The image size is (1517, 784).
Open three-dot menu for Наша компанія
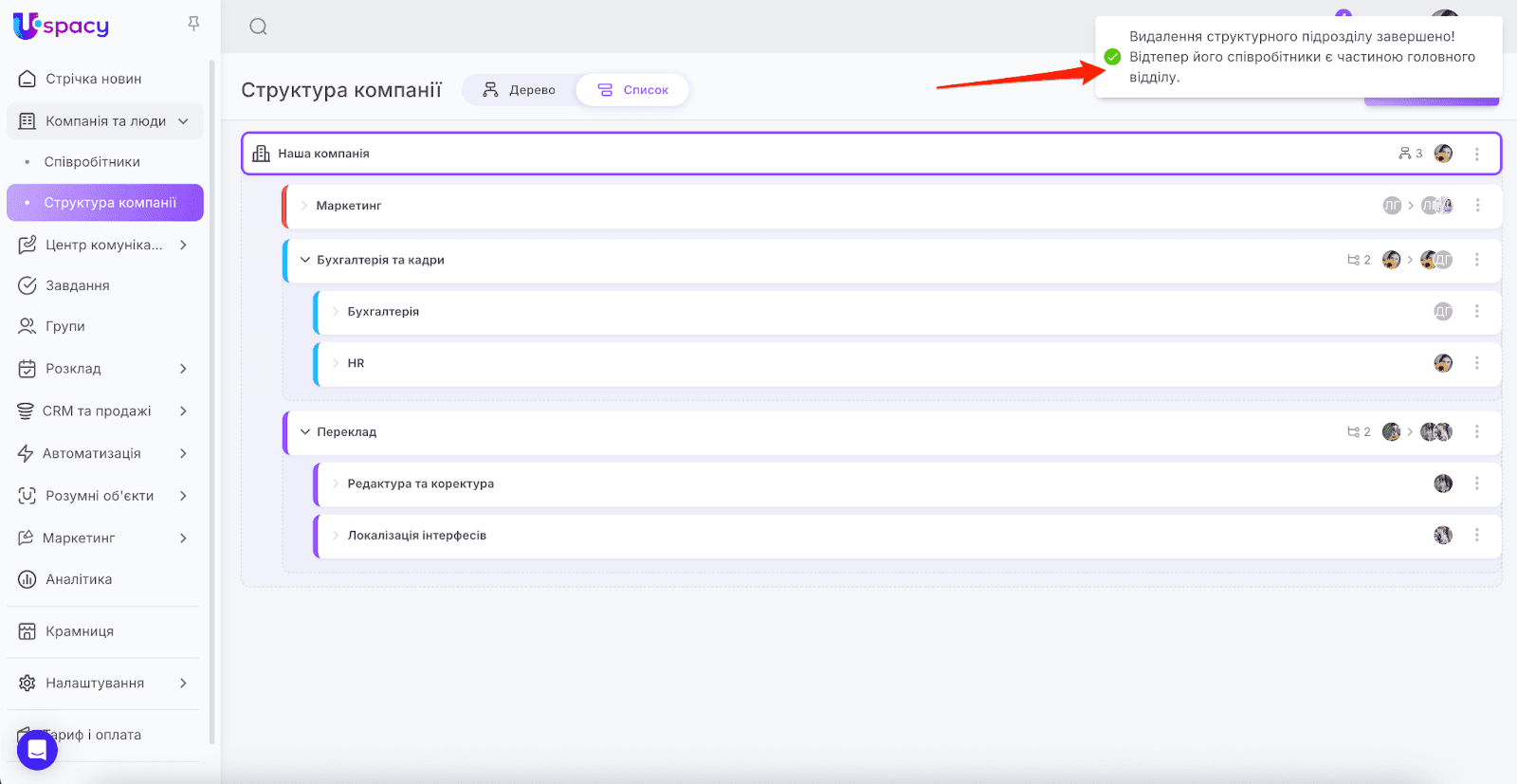click(x=1476, y=154)
